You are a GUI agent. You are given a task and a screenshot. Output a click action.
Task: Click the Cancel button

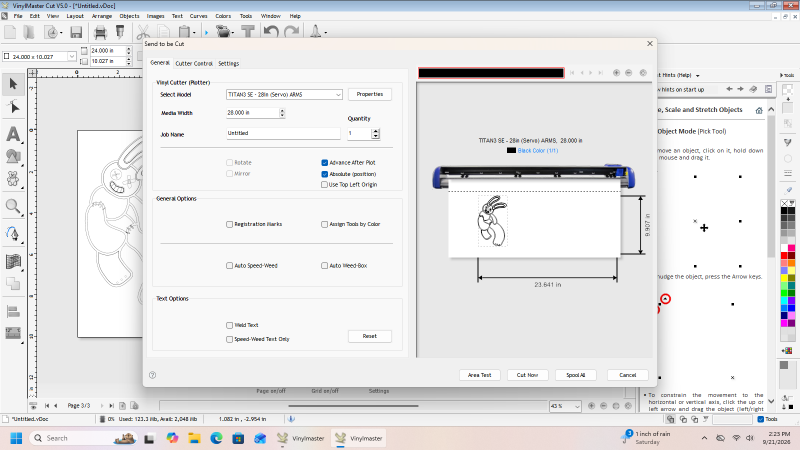point(628,375)
